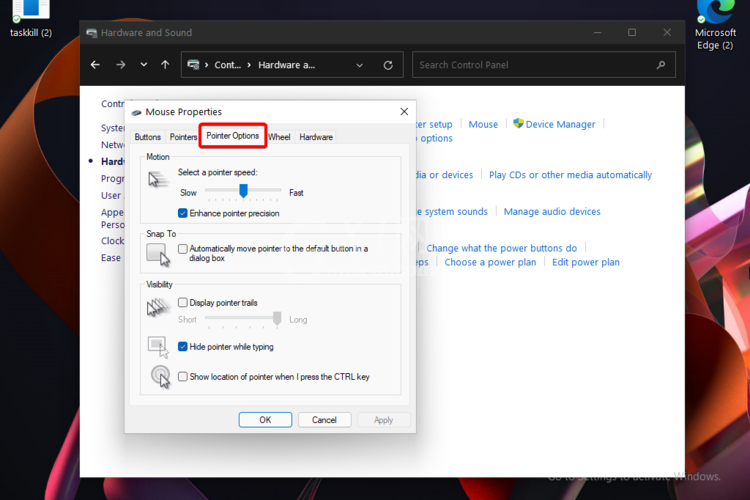
Task: Click the pointer trails icon
Action: (x=158, y=307)
